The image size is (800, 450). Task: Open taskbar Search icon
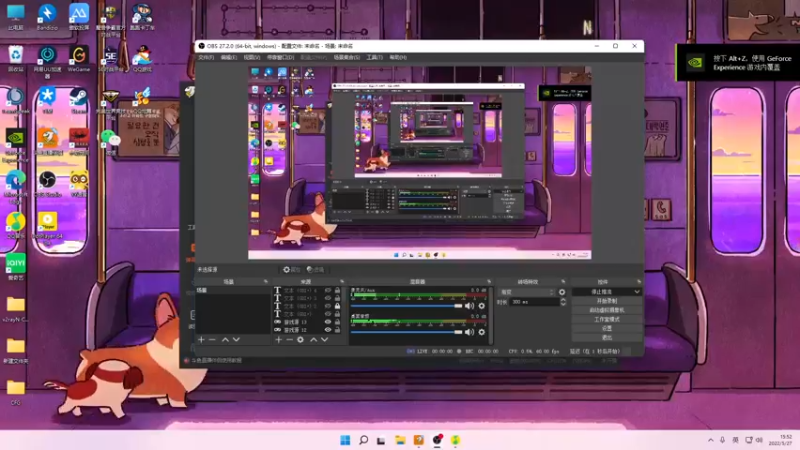click(363, 440)
